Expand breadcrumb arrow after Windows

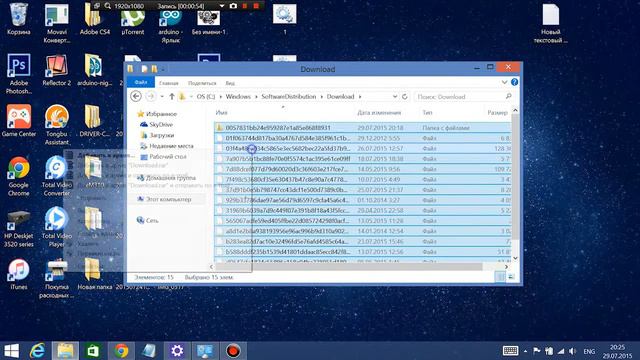[257, 97]
